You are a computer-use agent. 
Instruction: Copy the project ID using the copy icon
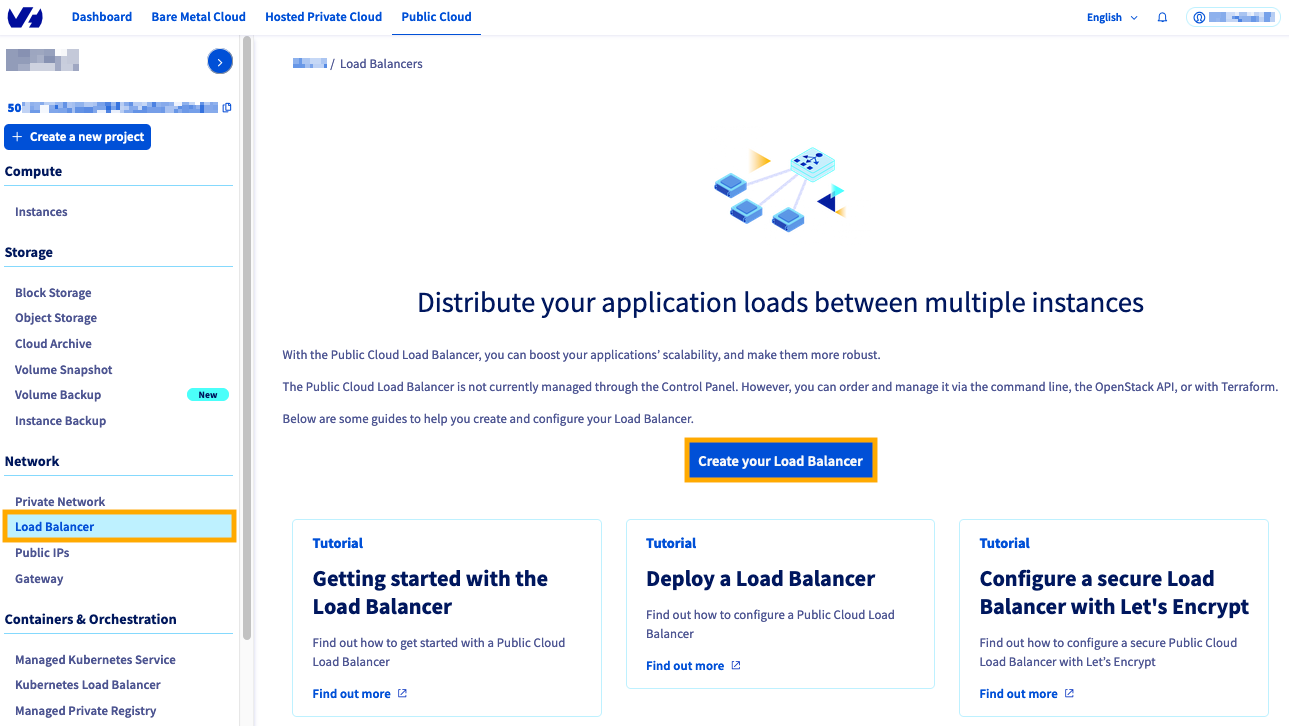(x=227, y=107)
